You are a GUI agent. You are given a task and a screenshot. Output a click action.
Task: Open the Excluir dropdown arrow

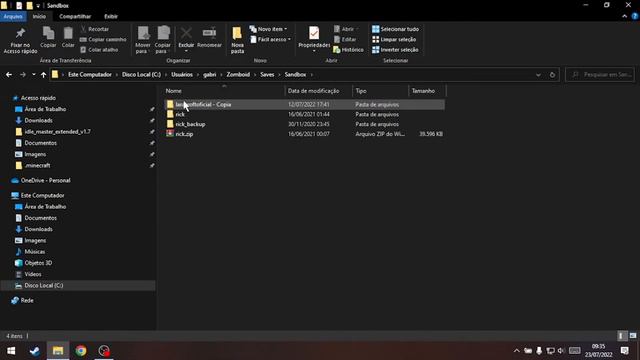point(186,51)
